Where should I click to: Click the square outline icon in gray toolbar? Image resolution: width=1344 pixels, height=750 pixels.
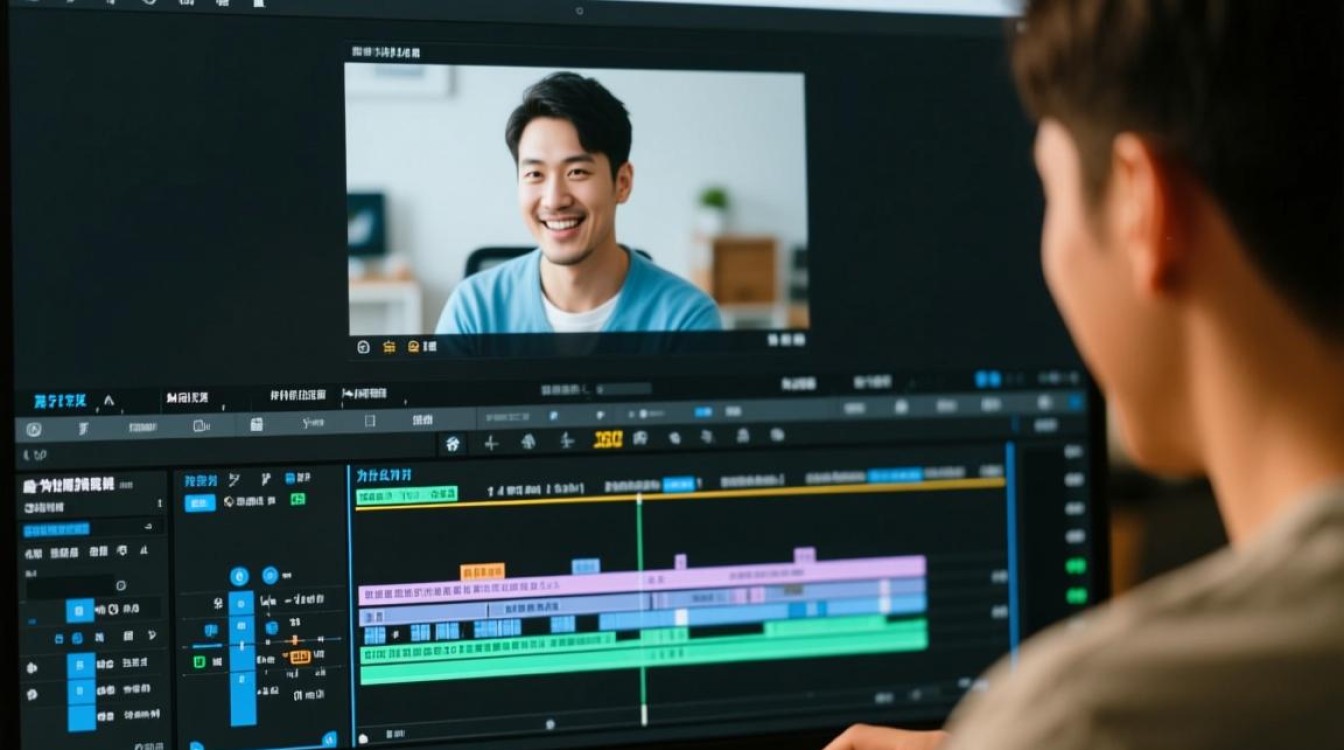(x=369, y=422)
